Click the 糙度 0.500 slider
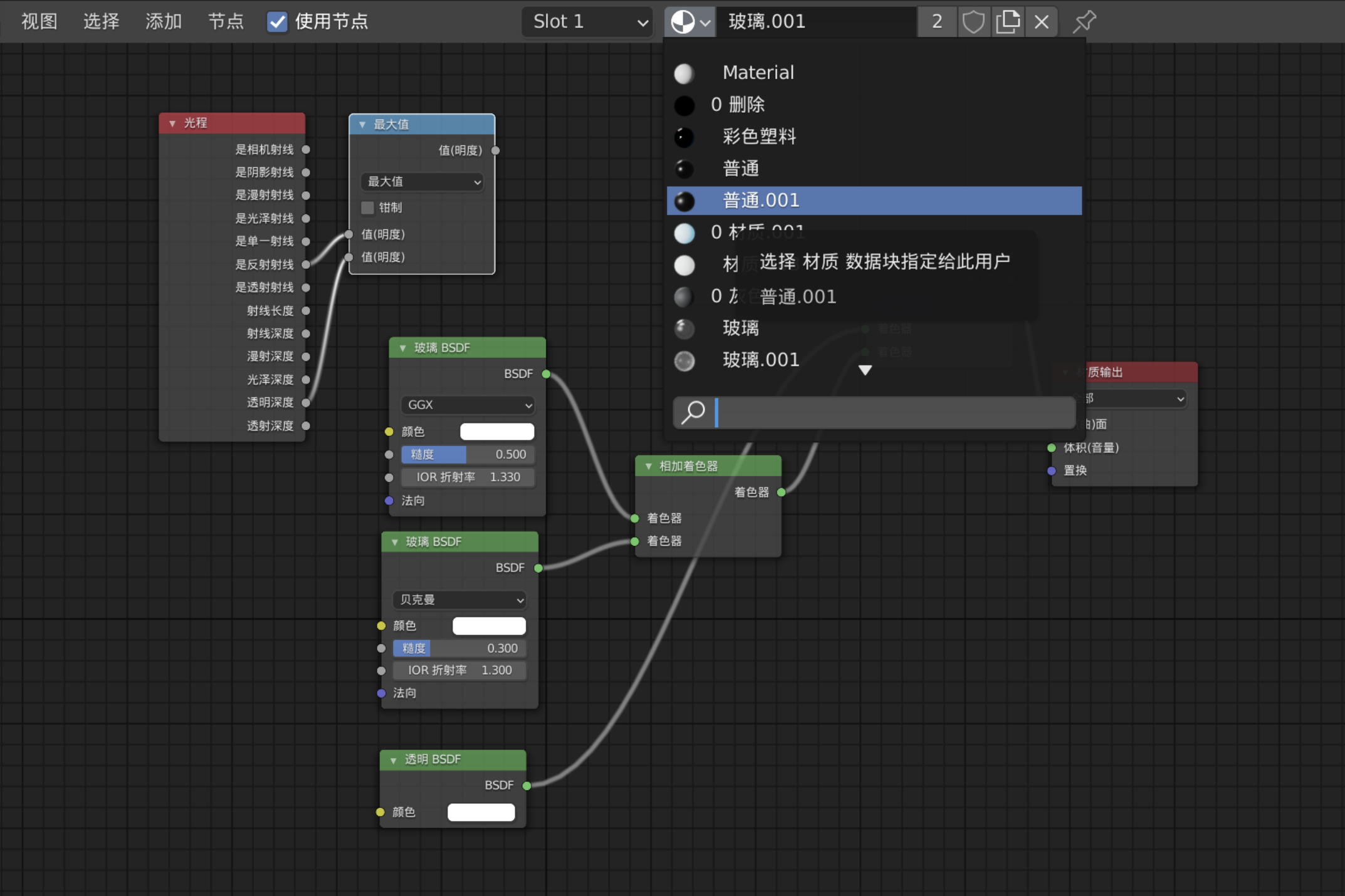 click(468, 454)
